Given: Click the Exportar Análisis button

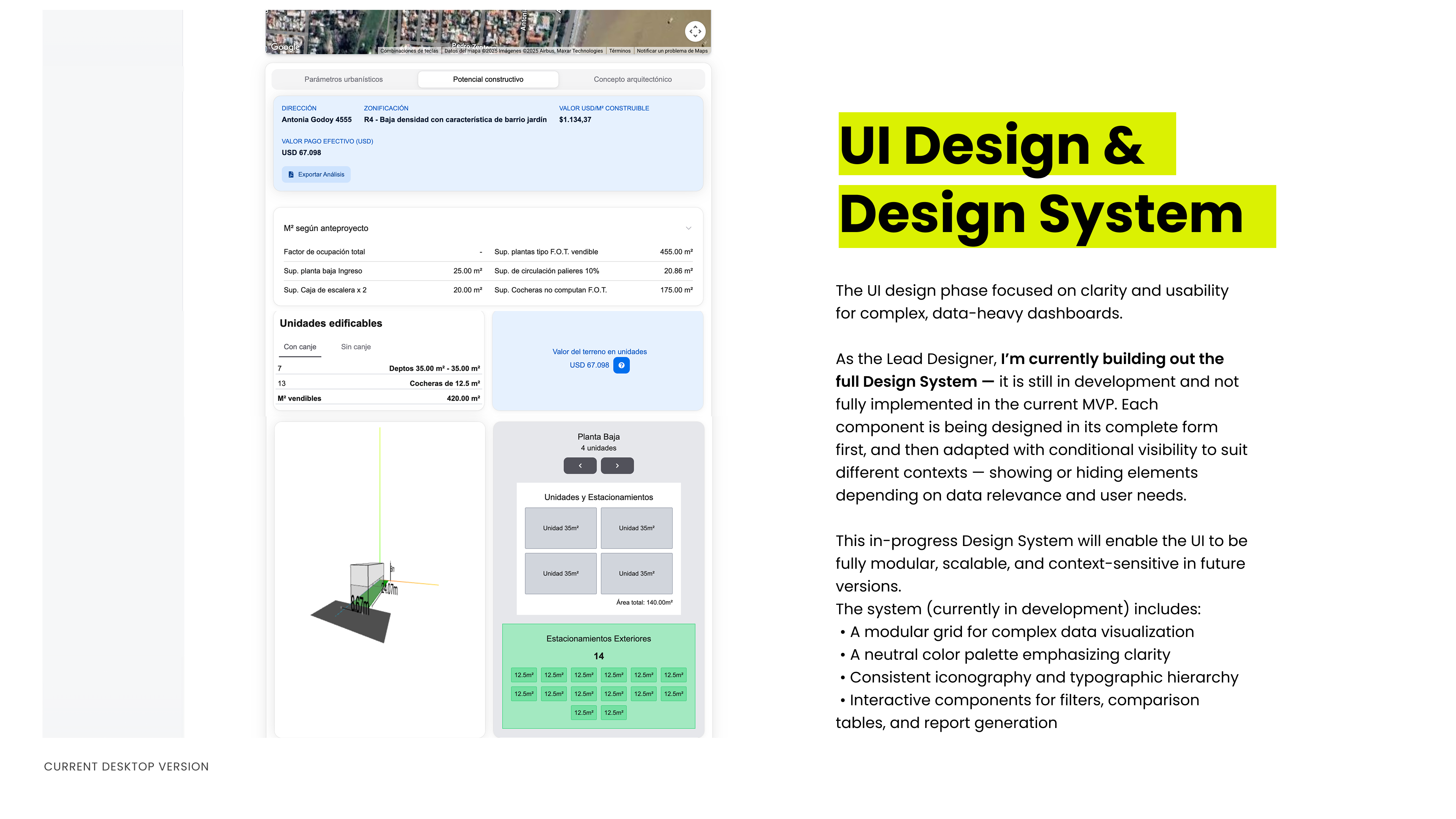Looking at the screenshot, I should (x=316, y=174).
